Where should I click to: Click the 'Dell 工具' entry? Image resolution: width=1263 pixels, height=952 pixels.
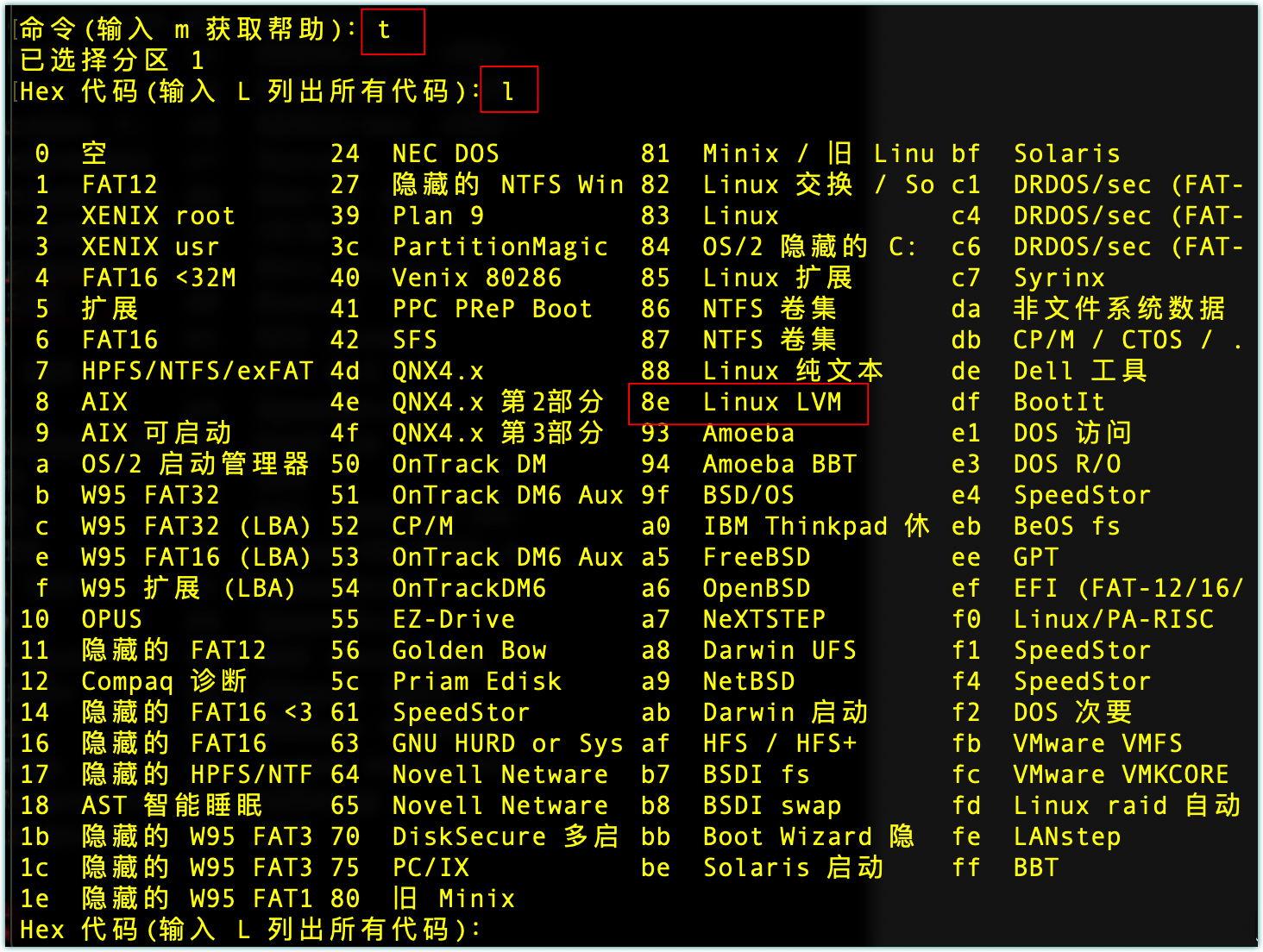point(1080,371)
